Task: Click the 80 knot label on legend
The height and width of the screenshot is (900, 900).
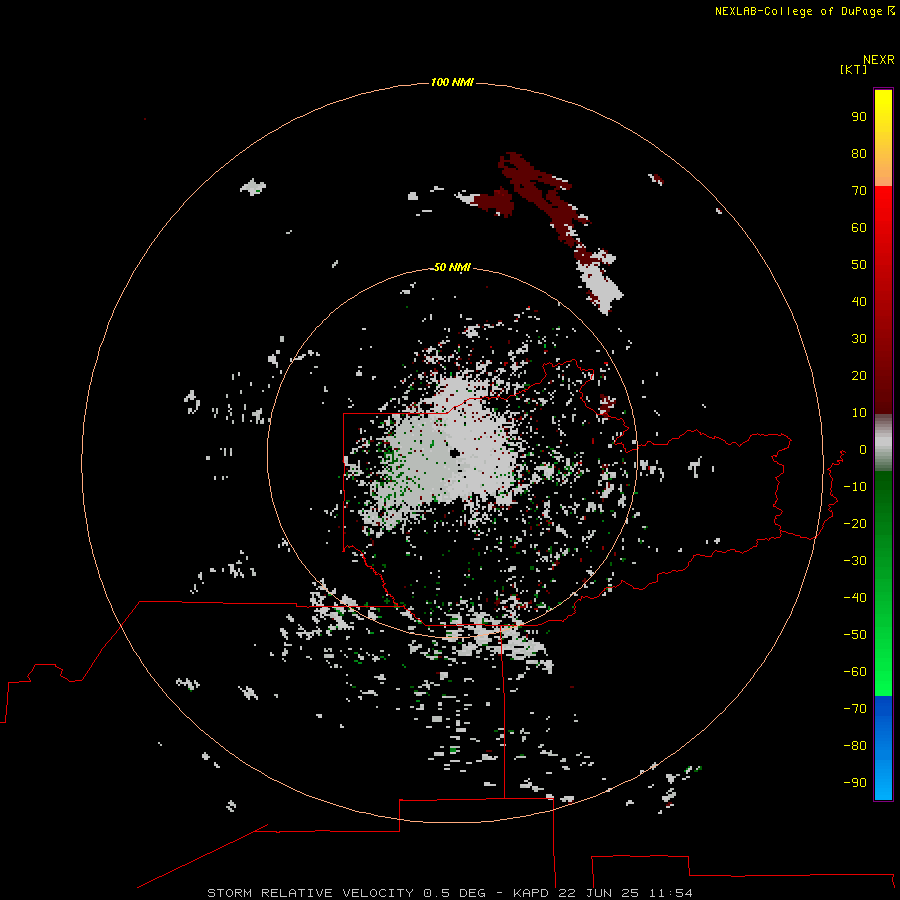Action: tap(859, 154)
